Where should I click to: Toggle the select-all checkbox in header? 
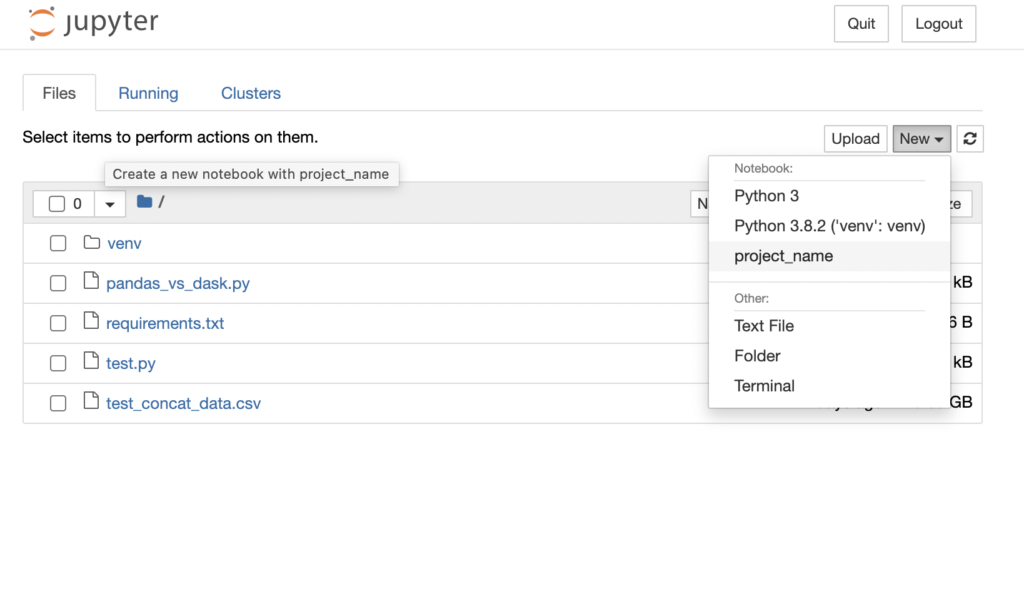click(55, 204)
